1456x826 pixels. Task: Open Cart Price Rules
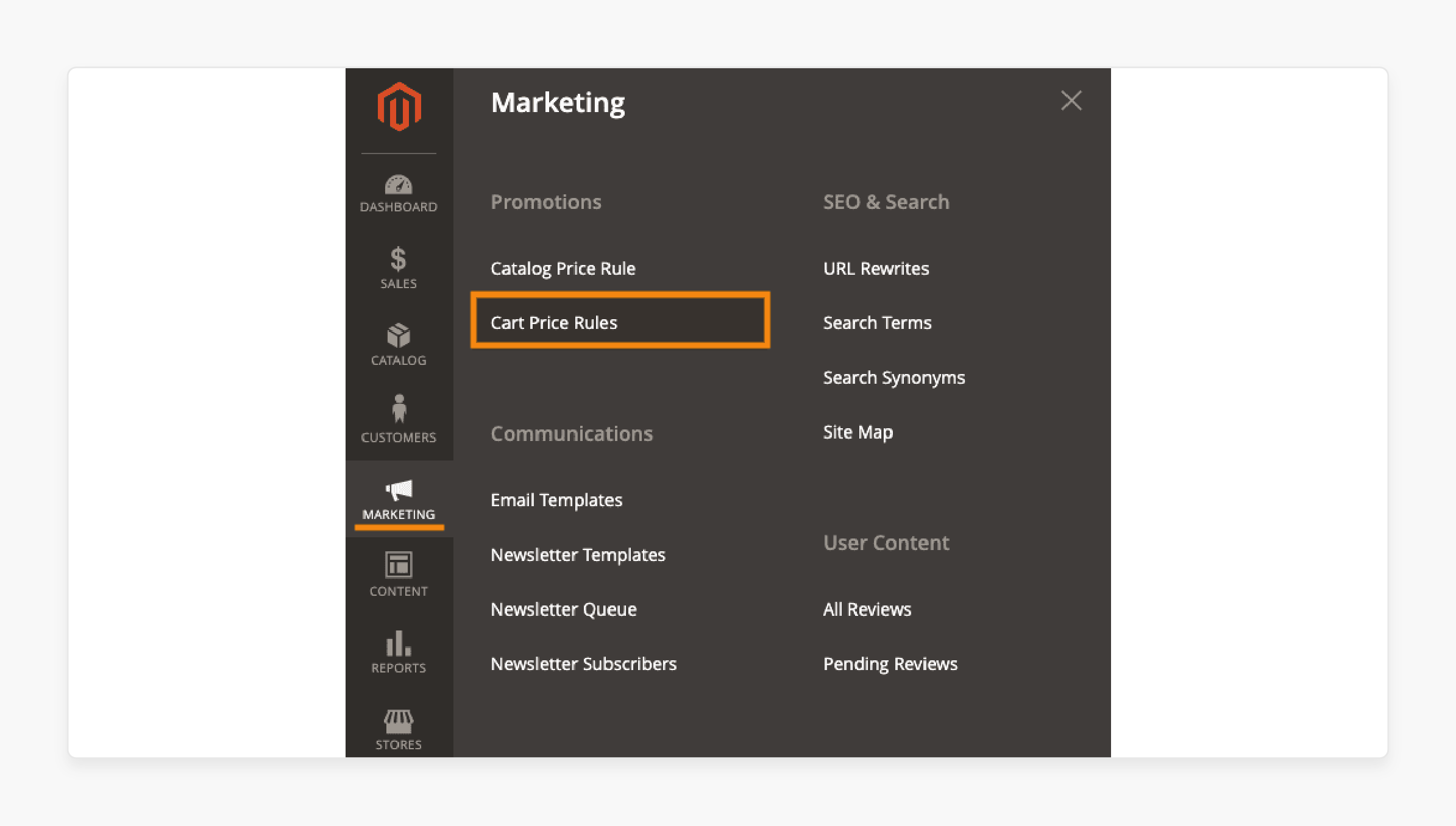point(620,320)
